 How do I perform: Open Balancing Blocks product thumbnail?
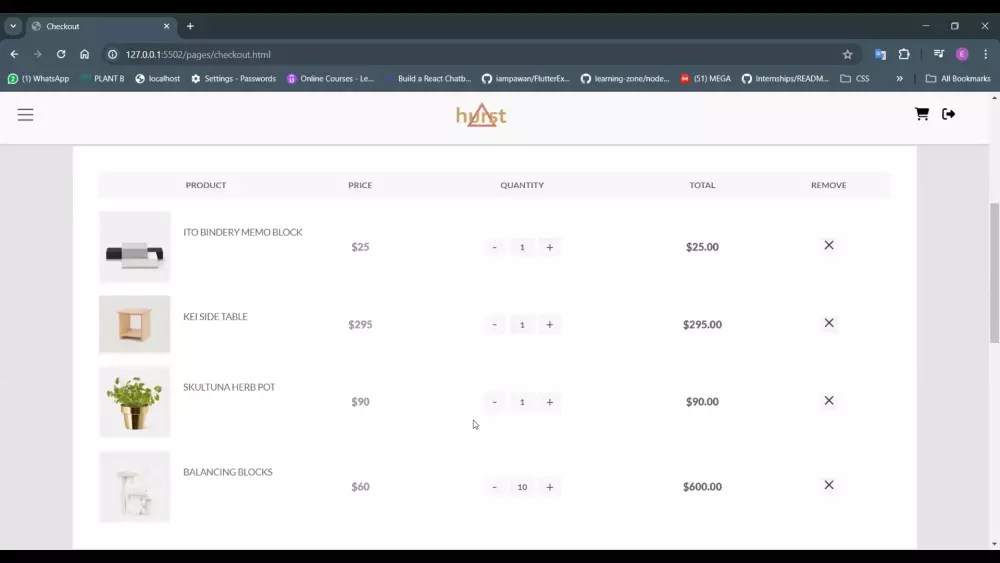[x=135, y=486]
